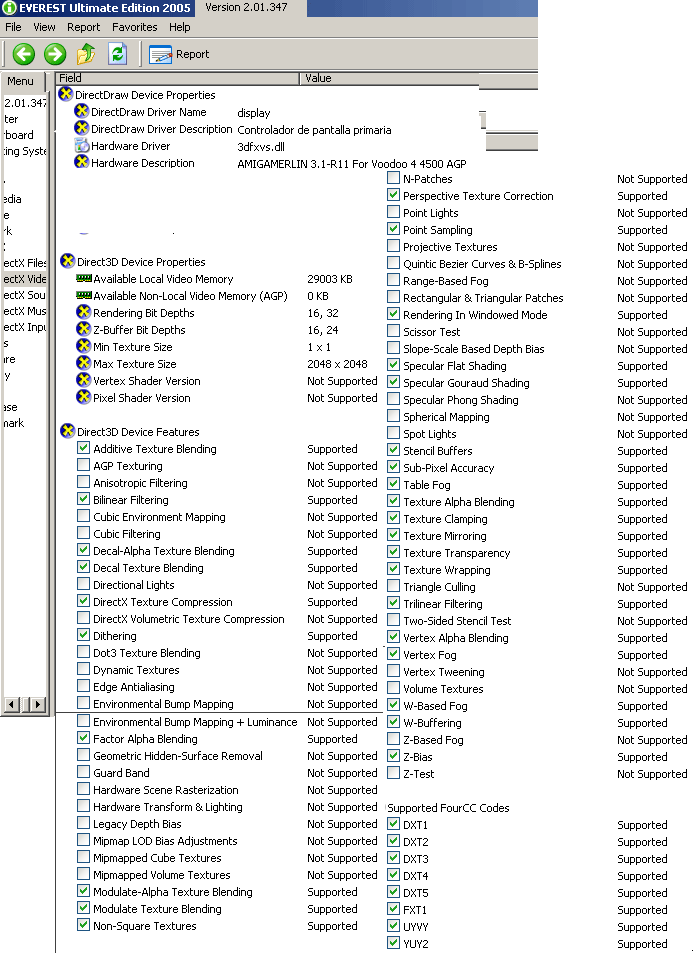Screen dimensions: 693x953
Task: Click the 'Texture Mirroring' feature label
Action: pyautogui.click(x=445, y=536)
